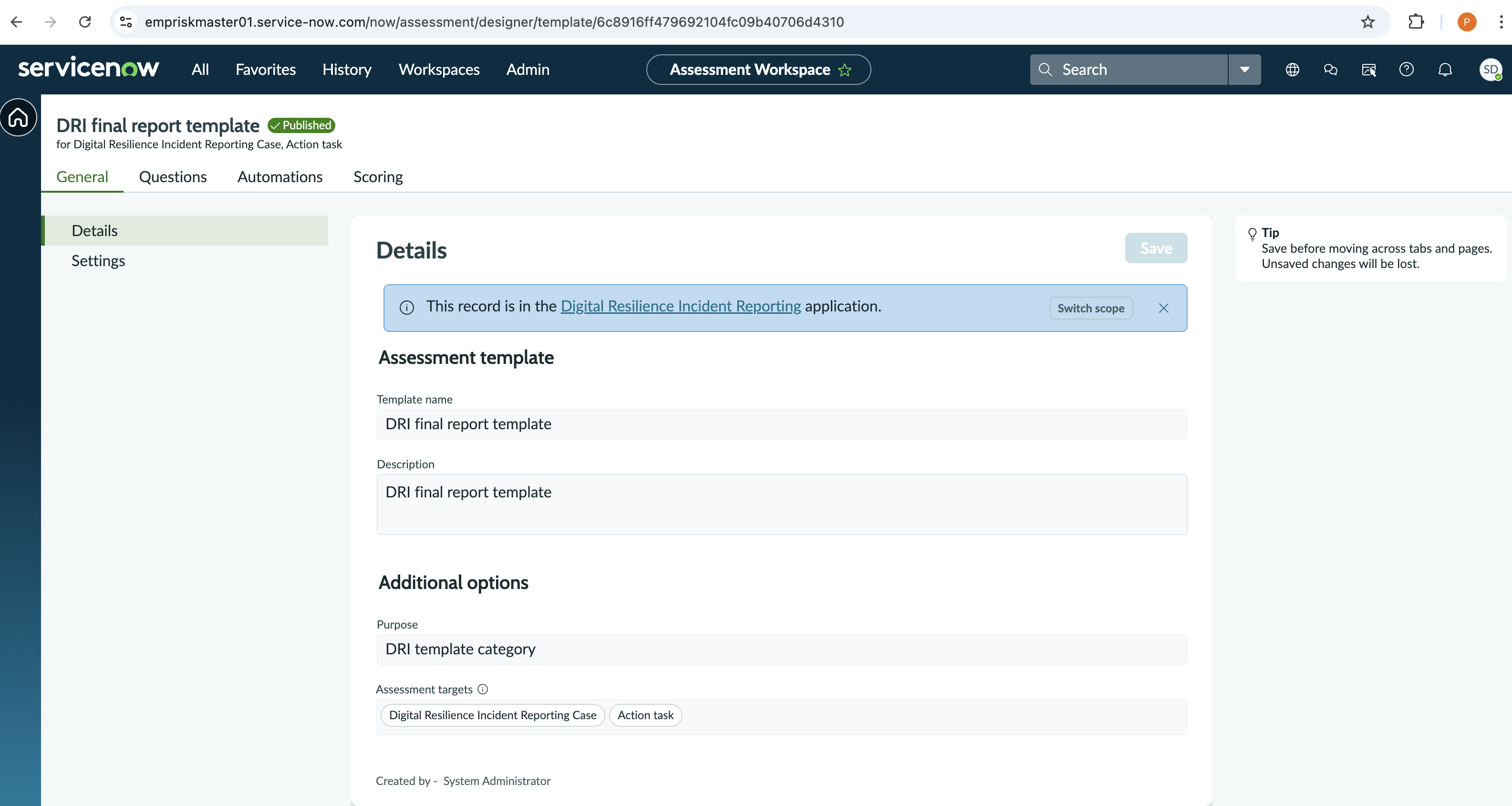Screen dimensions: 1512x806
Task: Click the Purpose field
Action: (x=782, y=649)
